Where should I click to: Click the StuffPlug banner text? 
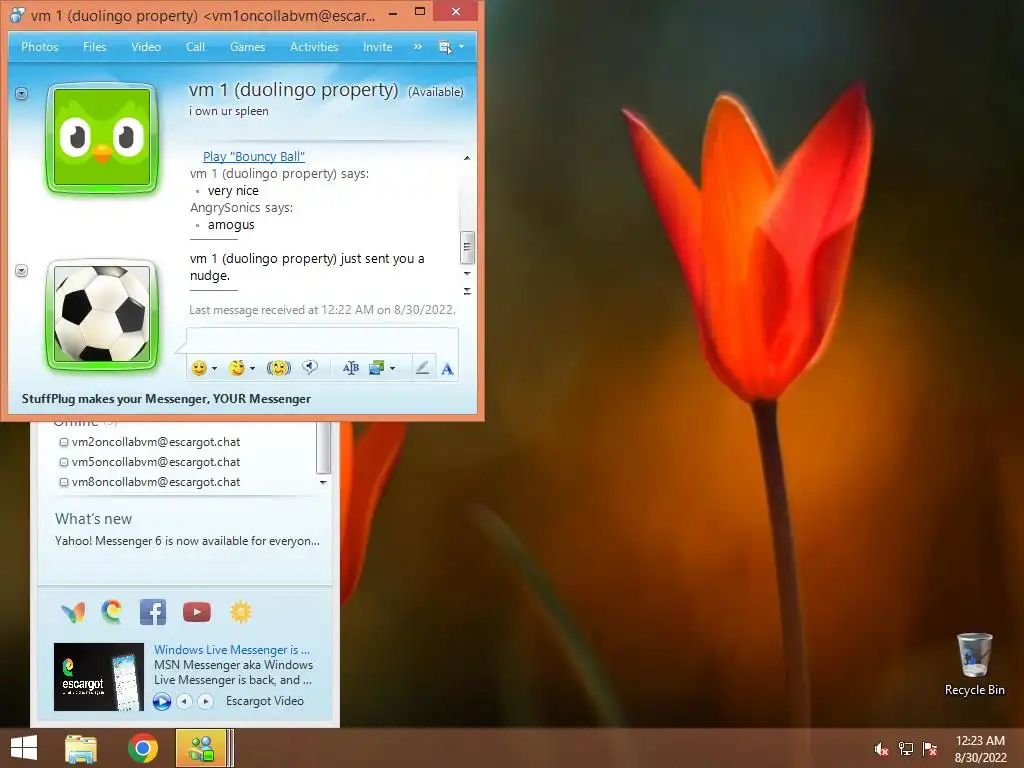point(167,399)
